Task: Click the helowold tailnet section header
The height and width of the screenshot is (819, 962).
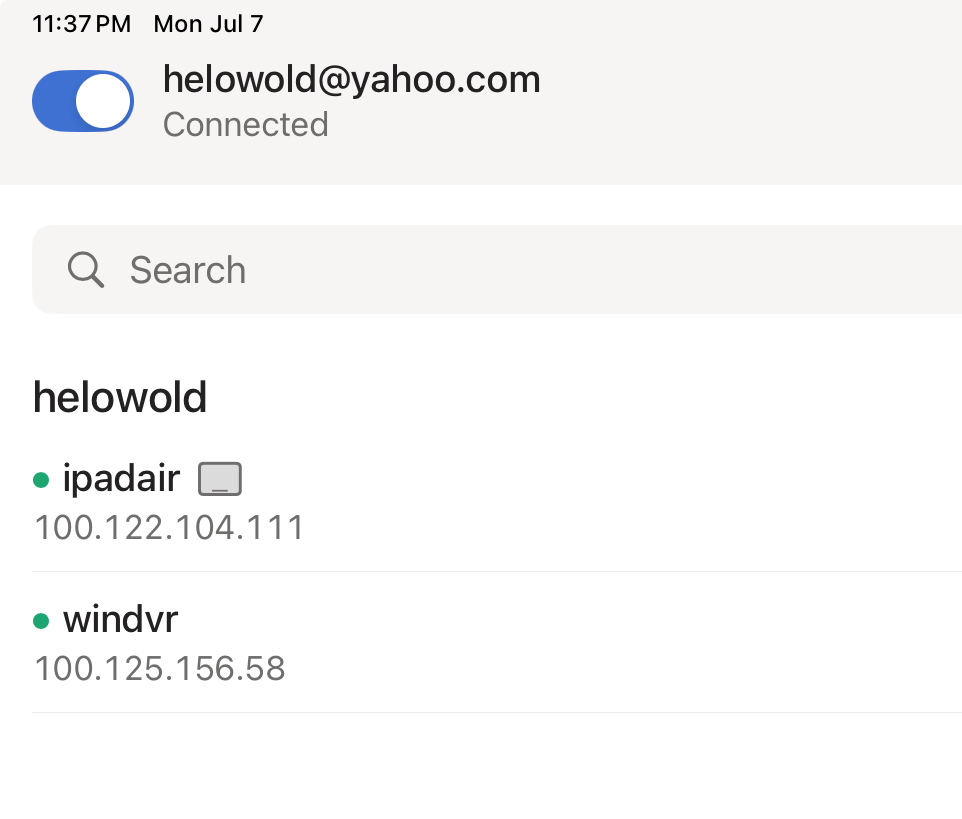Action: tap(120, 398)
